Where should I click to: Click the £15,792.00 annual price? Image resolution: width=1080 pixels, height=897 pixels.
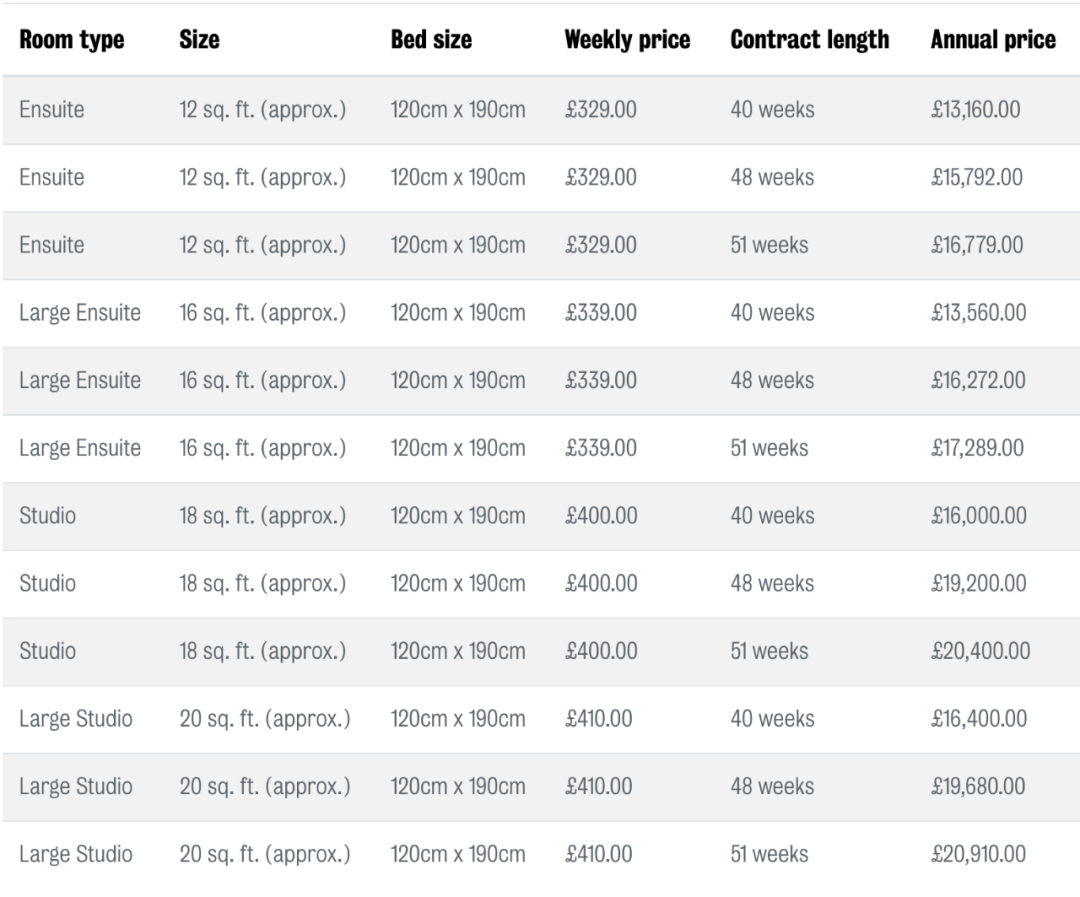pos(976,177)
